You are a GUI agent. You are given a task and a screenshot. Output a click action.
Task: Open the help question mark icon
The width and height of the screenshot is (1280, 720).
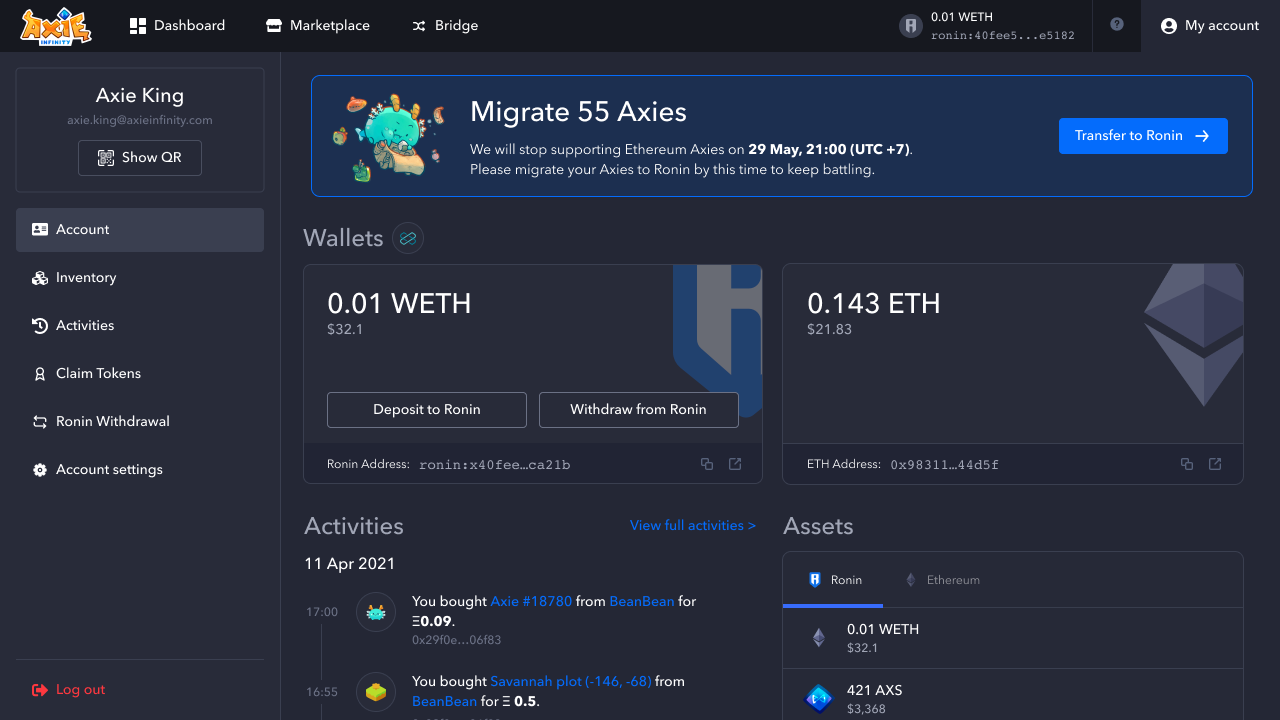(x=1117, y=25)
